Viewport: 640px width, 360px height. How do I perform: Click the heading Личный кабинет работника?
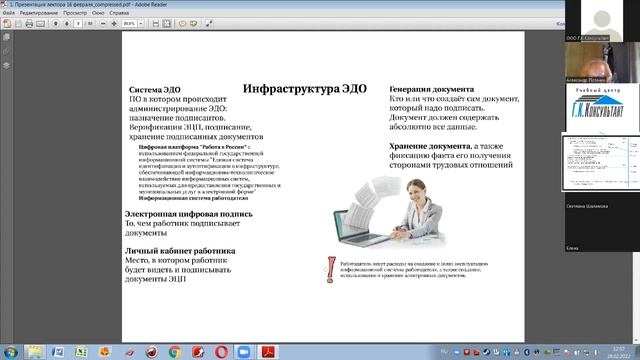click(180, 251)
